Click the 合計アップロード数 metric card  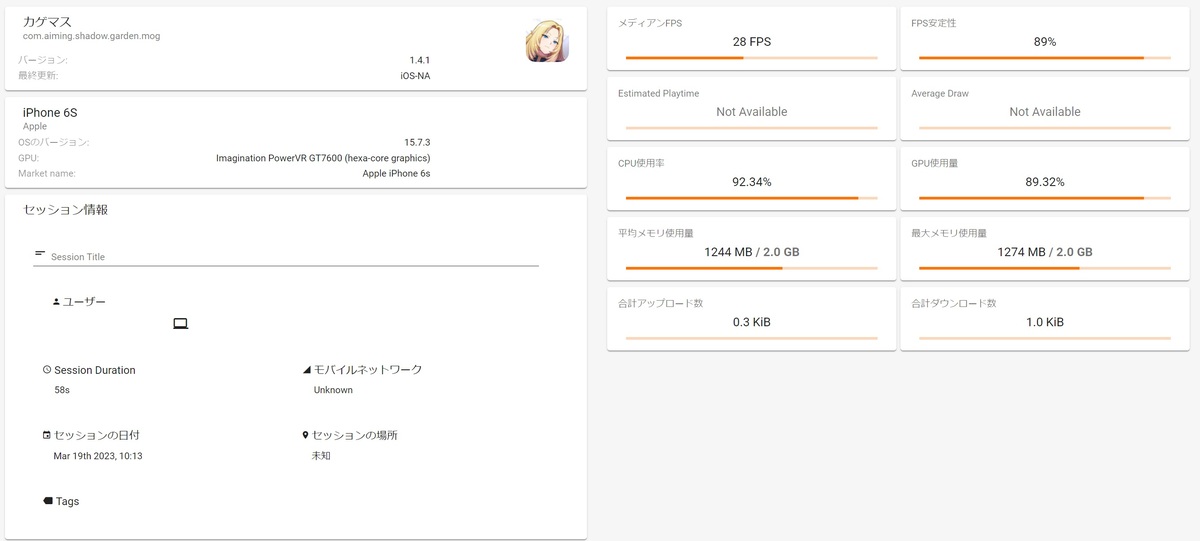pyautogui.click(x=751, y=316)
